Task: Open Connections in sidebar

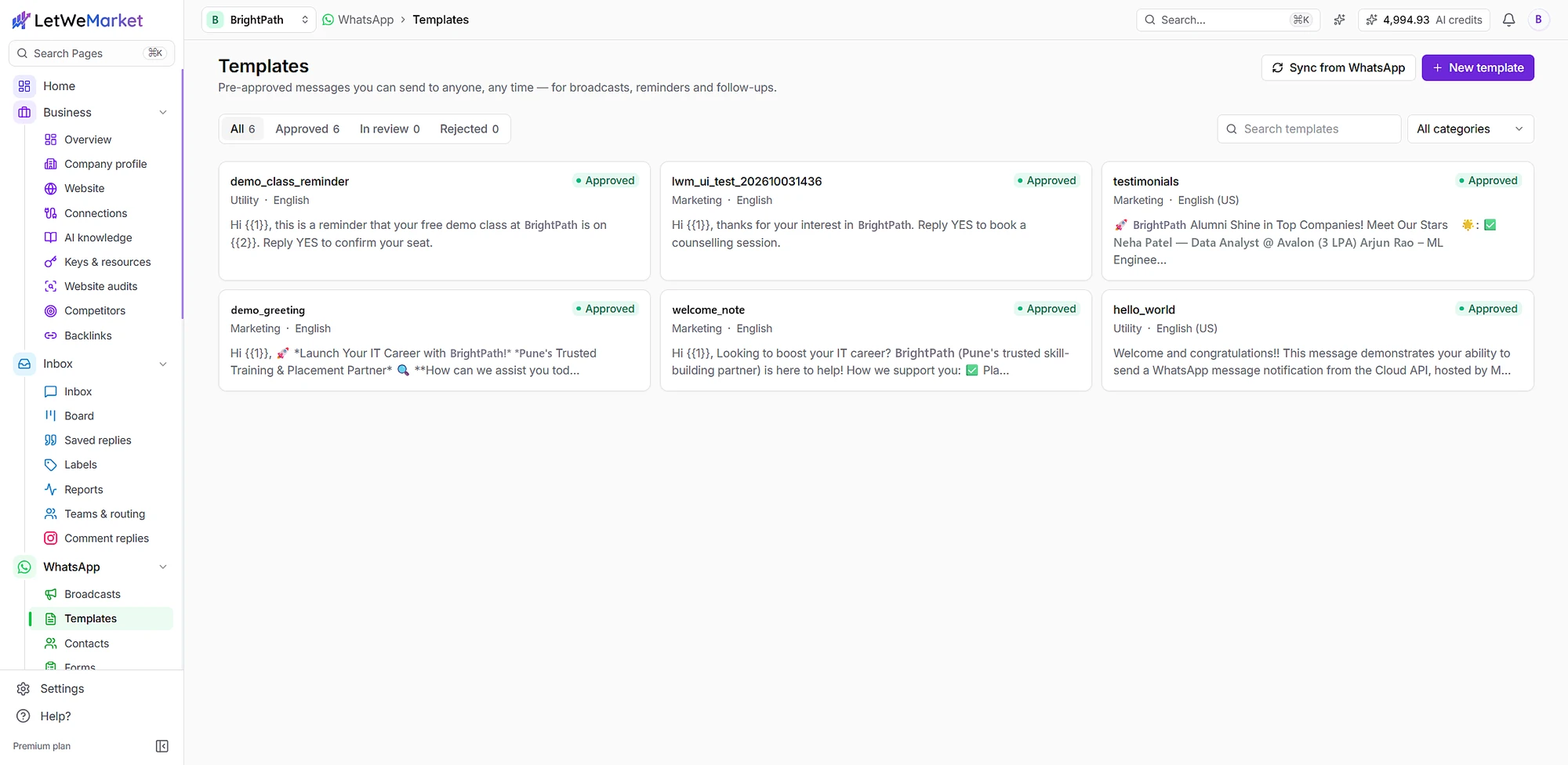Action: (96, 213)
